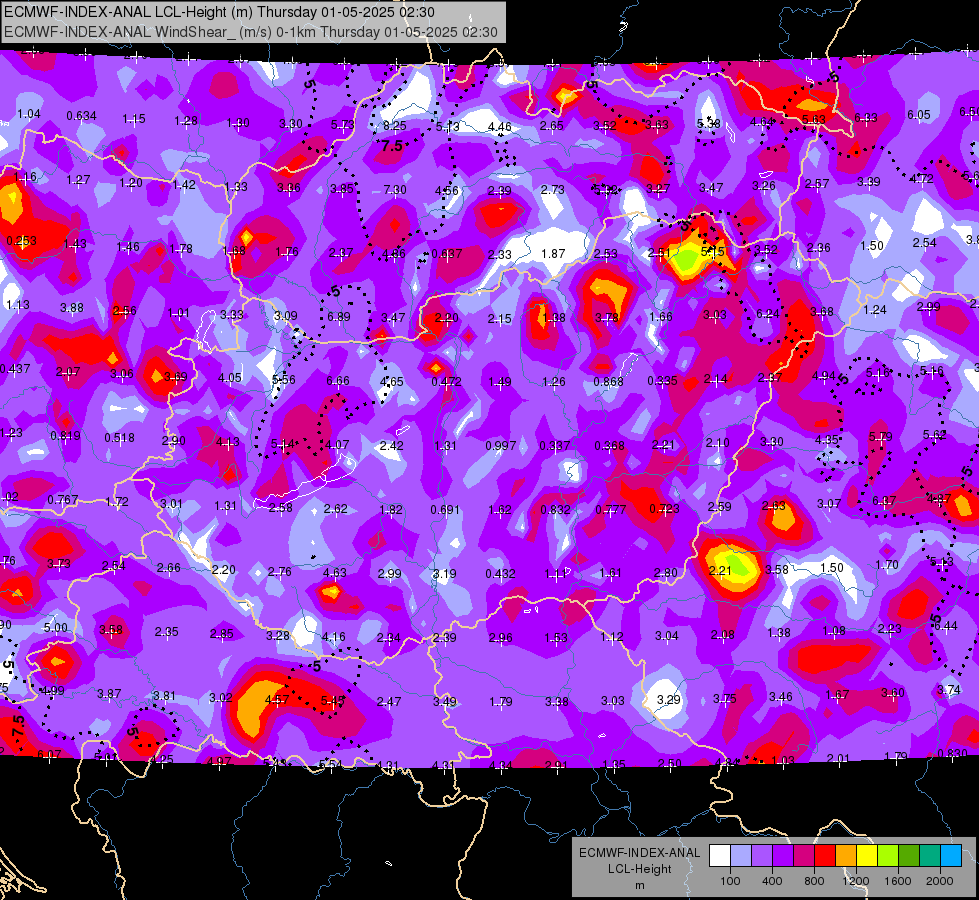Image resolution: width=979 pixels, height=900 pixels.
Task: Click the grid value 0.767
Action: 62,500
